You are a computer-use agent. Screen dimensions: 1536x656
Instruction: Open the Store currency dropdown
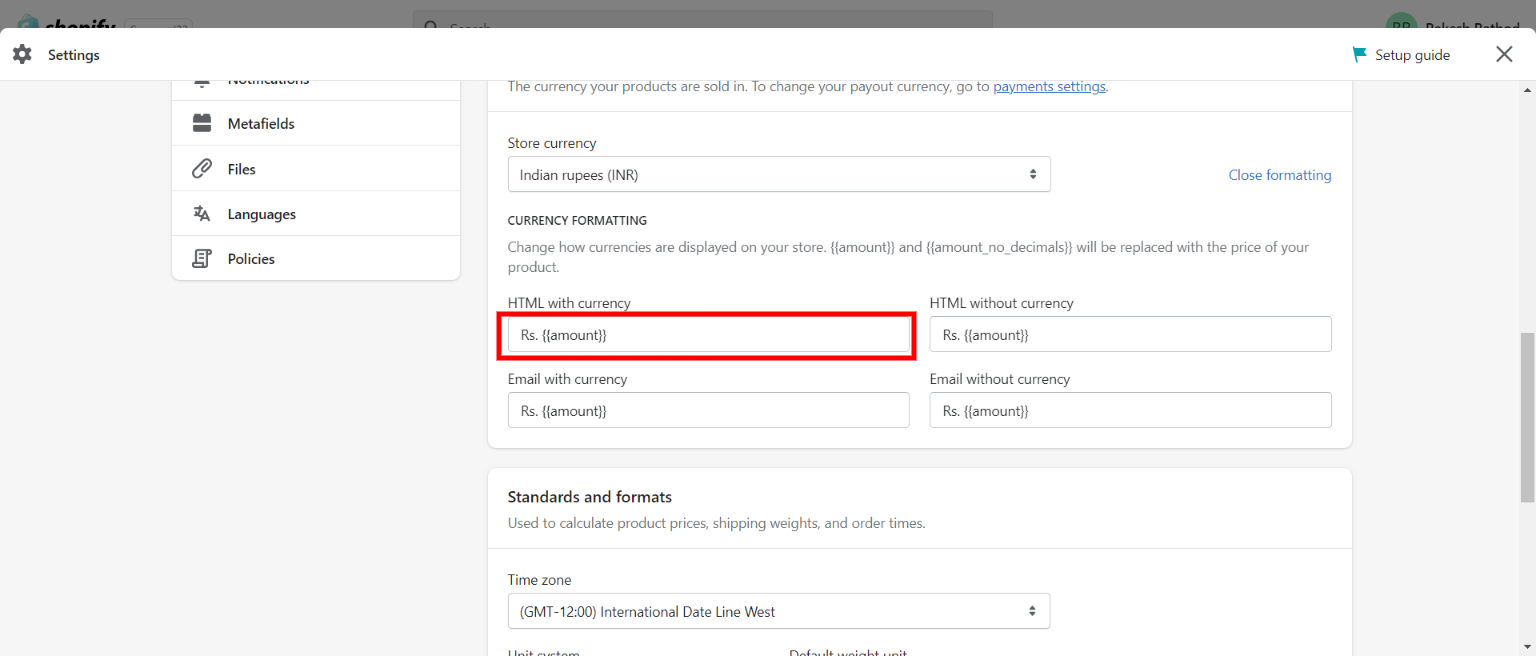[778, 175]
